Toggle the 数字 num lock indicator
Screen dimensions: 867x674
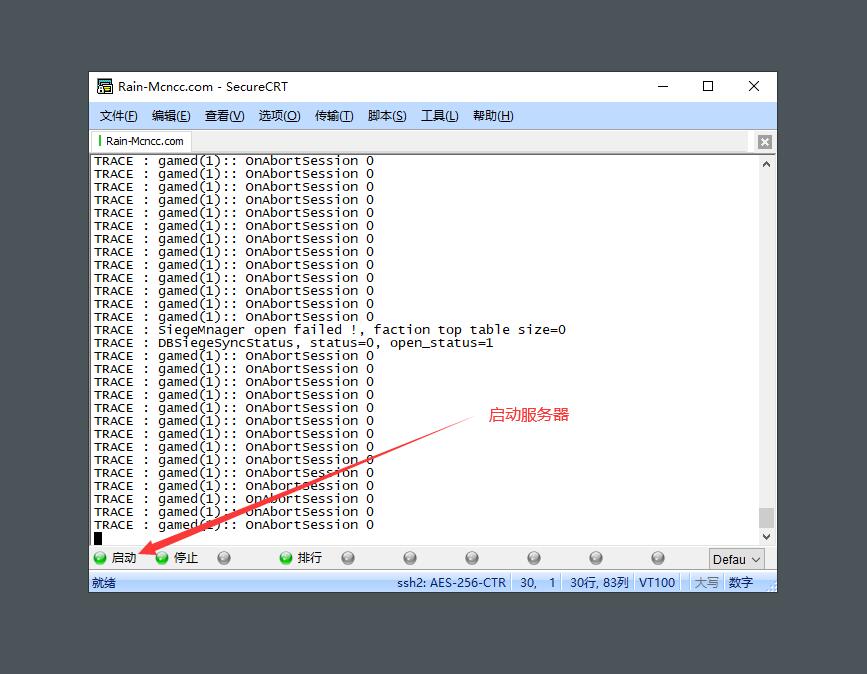[x=741, y=582]
